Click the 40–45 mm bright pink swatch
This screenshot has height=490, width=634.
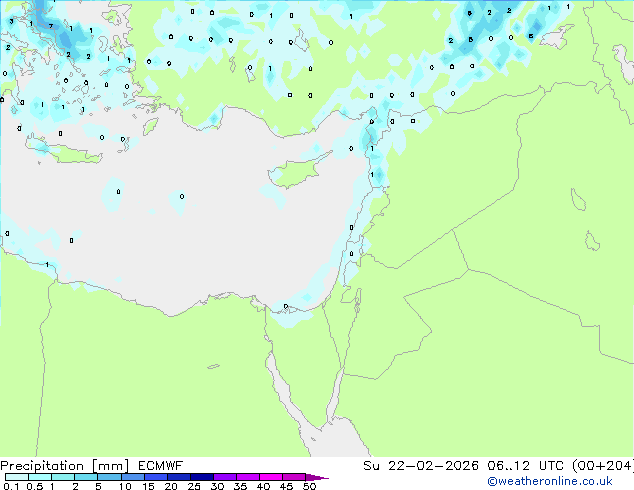271,477
